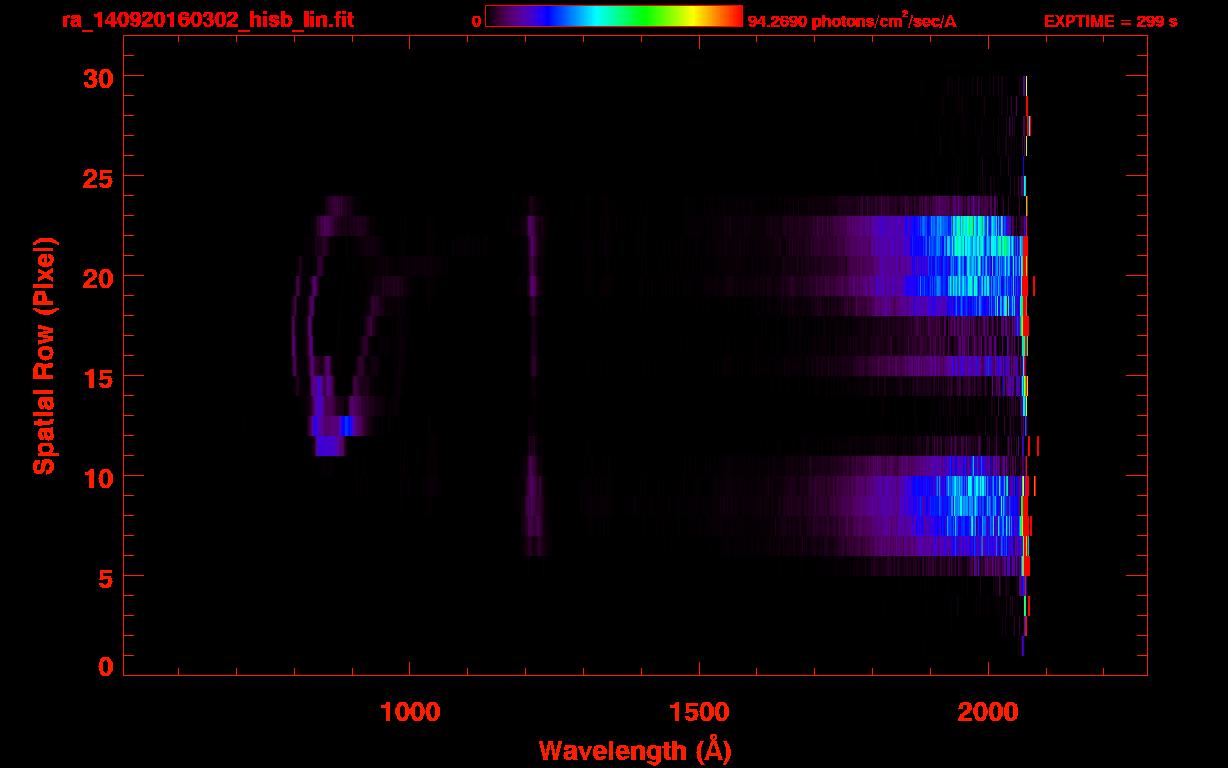Click the x-axis tick label 2000
1228x768 pixels.
click(x=988, y=711)
